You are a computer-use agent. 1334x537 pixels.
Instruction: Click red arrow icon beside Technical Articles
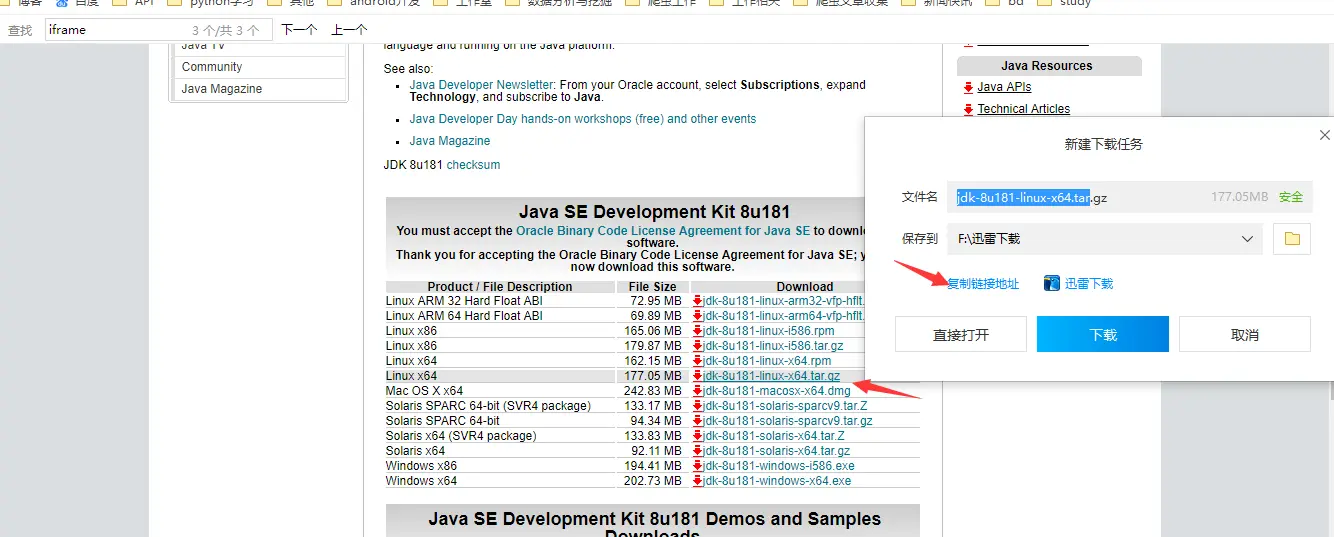pyautogui.click(x=968, y=110)
